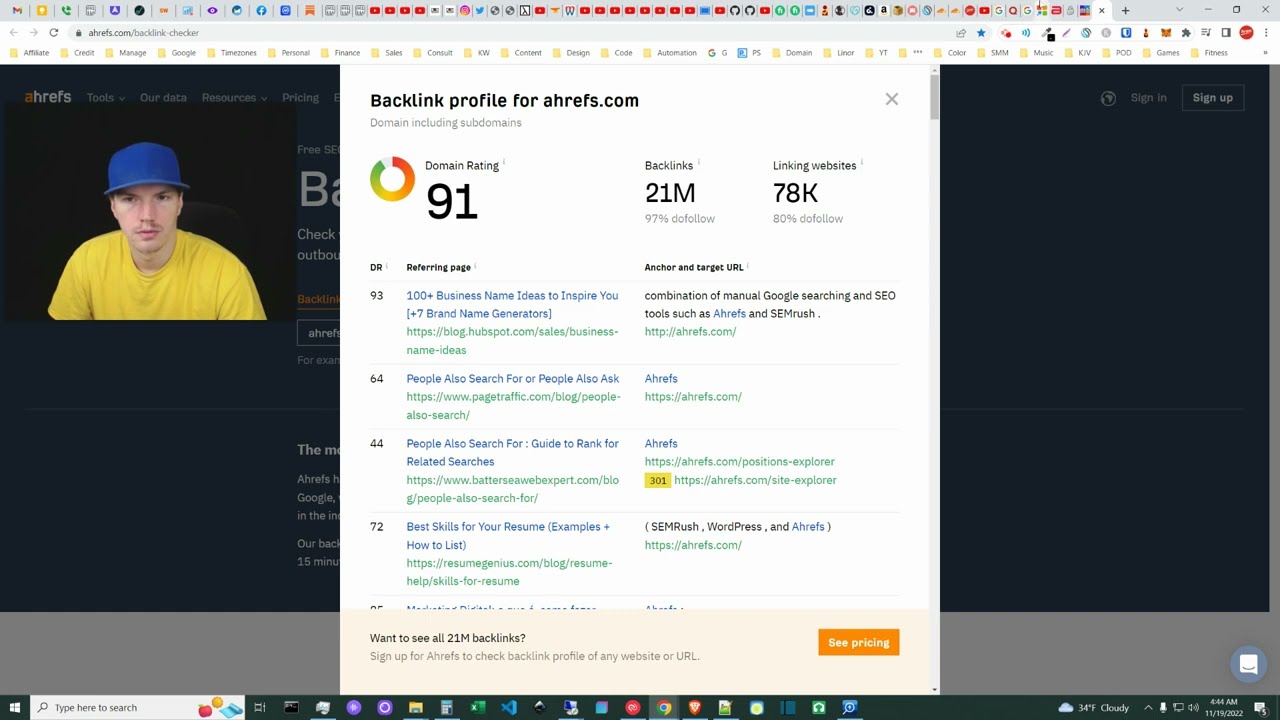1280x720 pixels.
Task: Click the theme toggle icon near Sign in
Action: [x=1108, y=98]
